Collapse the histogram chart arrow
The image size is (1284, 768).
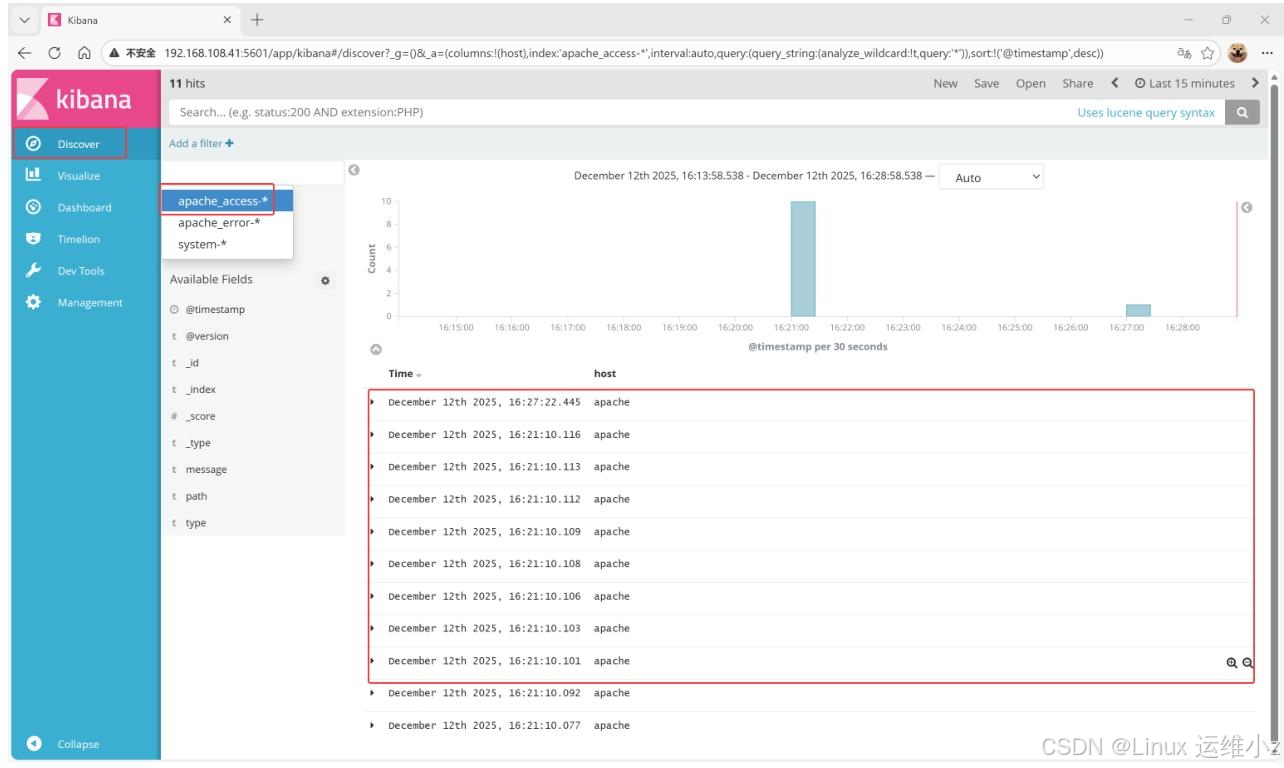pos(376,350)
